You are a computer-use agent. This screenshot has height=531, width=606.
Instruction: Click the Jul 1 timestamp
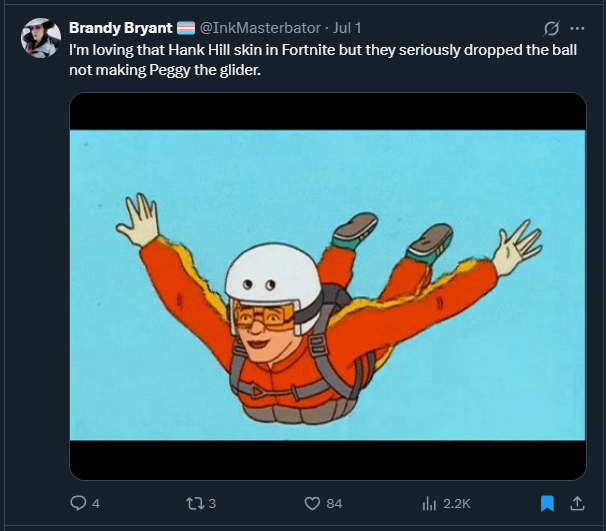click(346, 28)
